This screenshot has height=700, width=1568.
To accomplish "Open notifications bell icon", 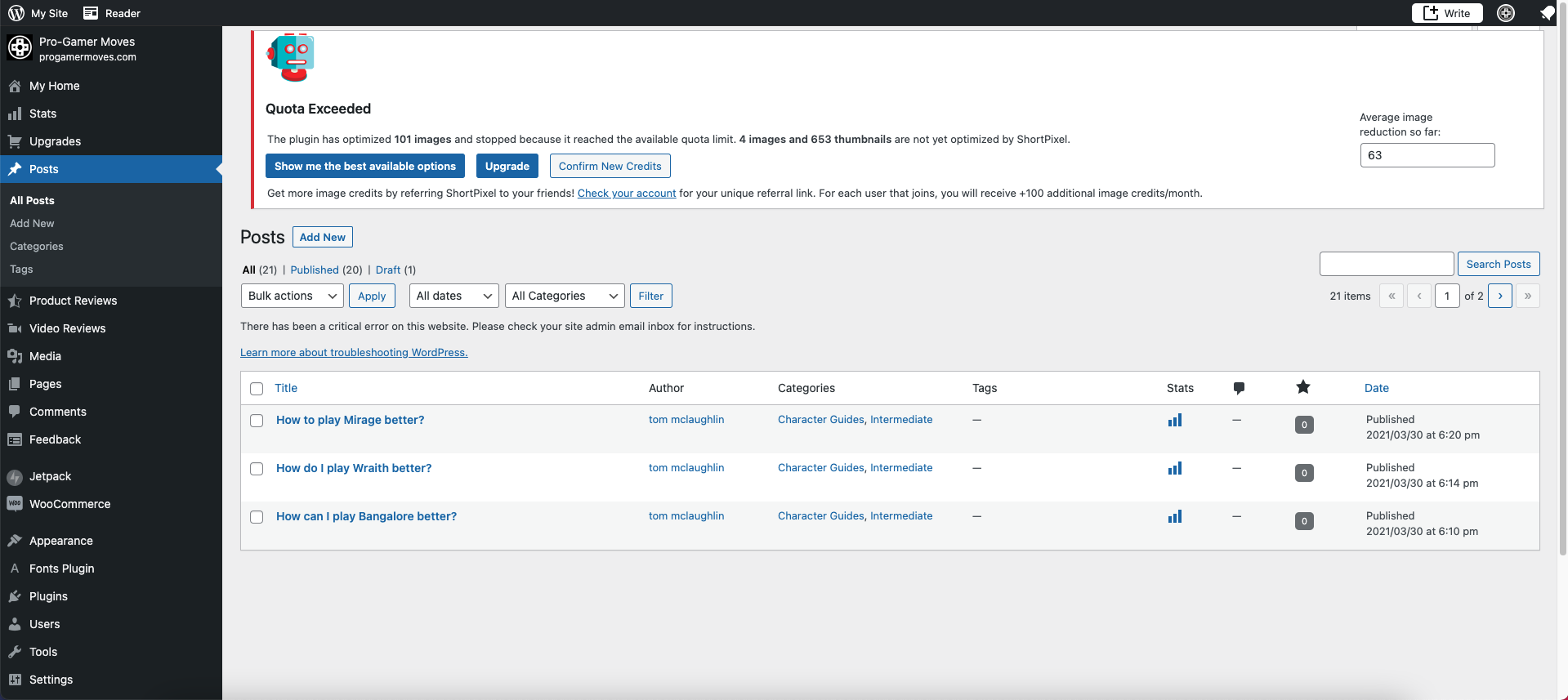I will (x=1547, y=13).
